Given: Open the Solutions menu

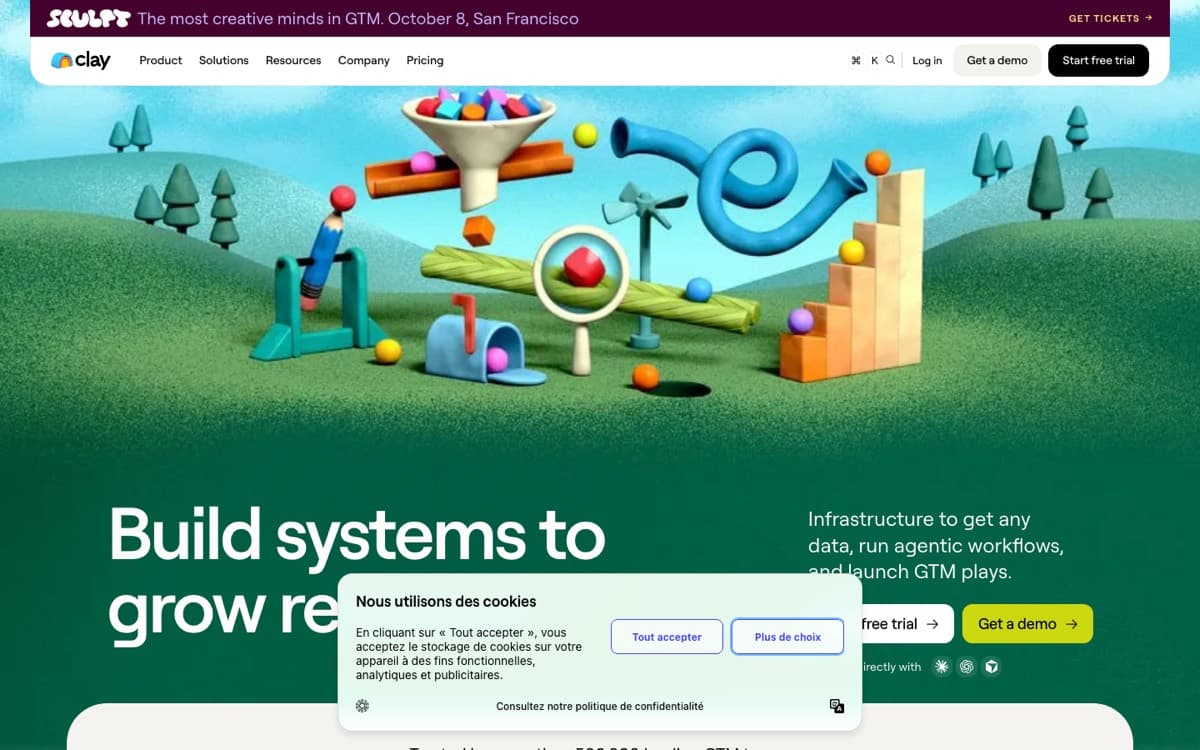Looking at the screenshot, I should click(x=224, y=60).
